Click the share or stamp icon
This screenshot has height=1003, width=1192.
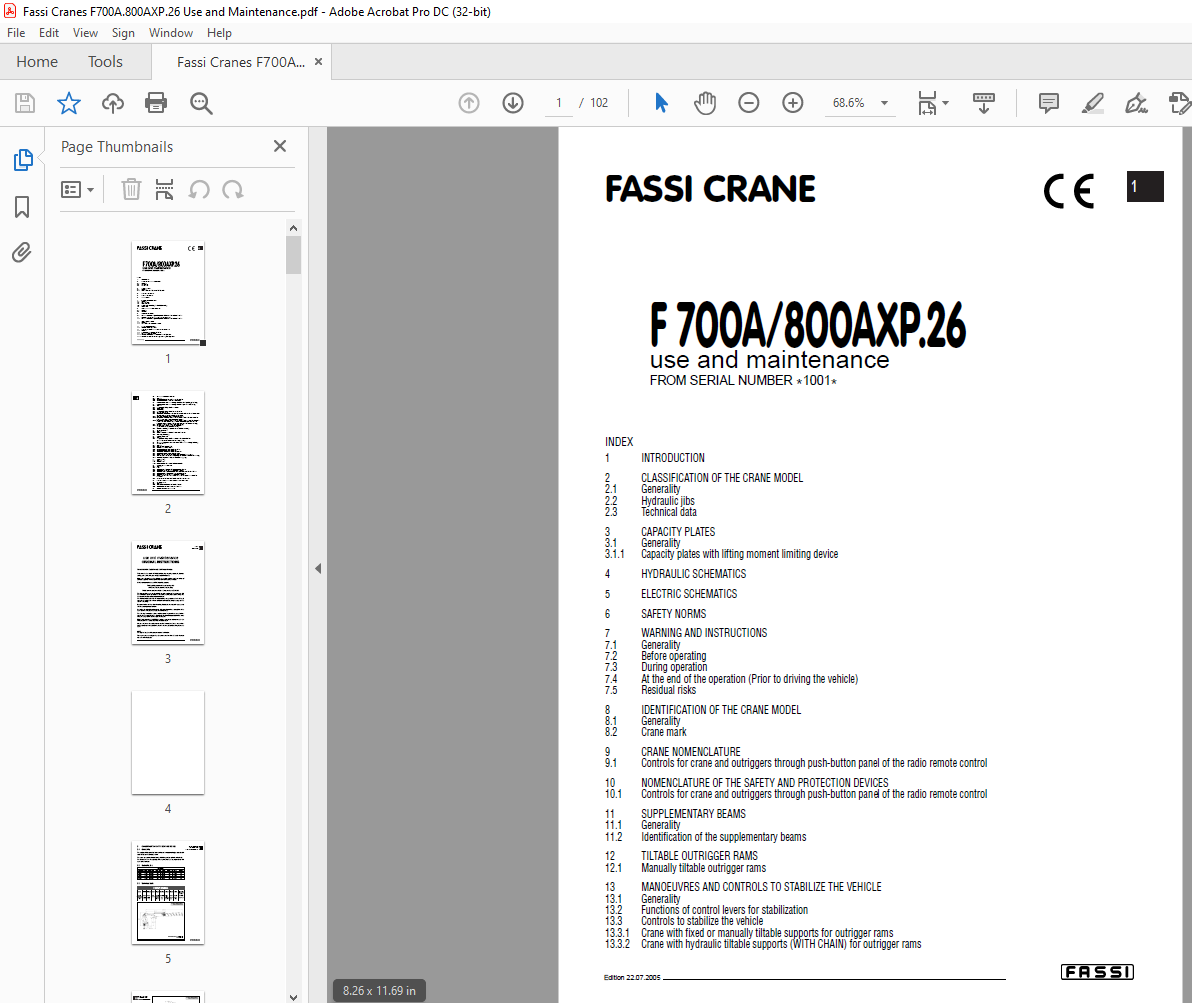coord(1179,103)
